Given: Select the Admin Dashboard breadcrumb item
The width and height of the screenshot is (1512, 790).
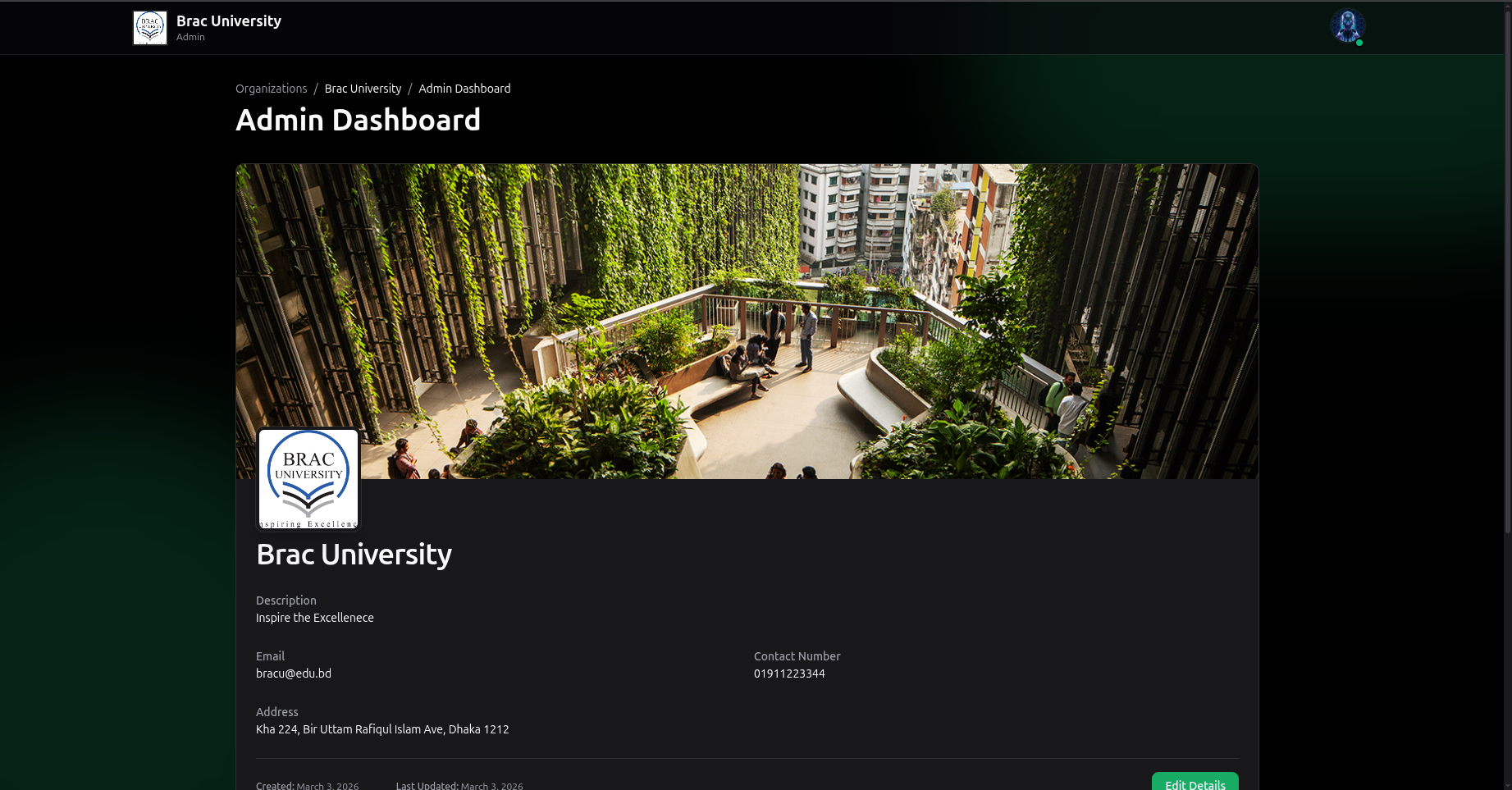Looking at the screenshot, I should tap(464, 89).
